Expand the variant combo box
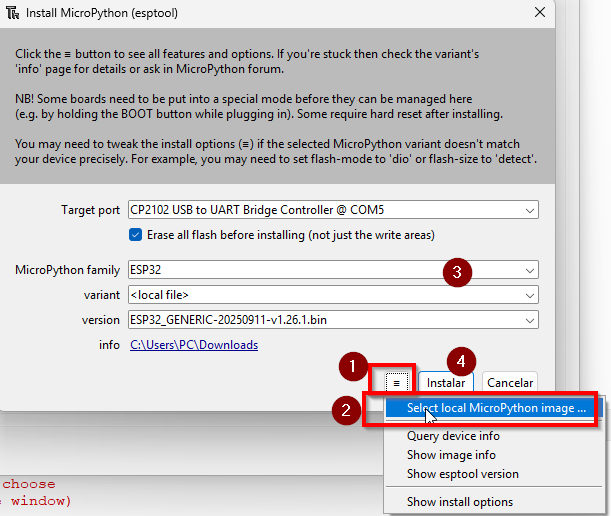This screenshot has width=611, height=516. pyautogui.click(x=528, y=295)
